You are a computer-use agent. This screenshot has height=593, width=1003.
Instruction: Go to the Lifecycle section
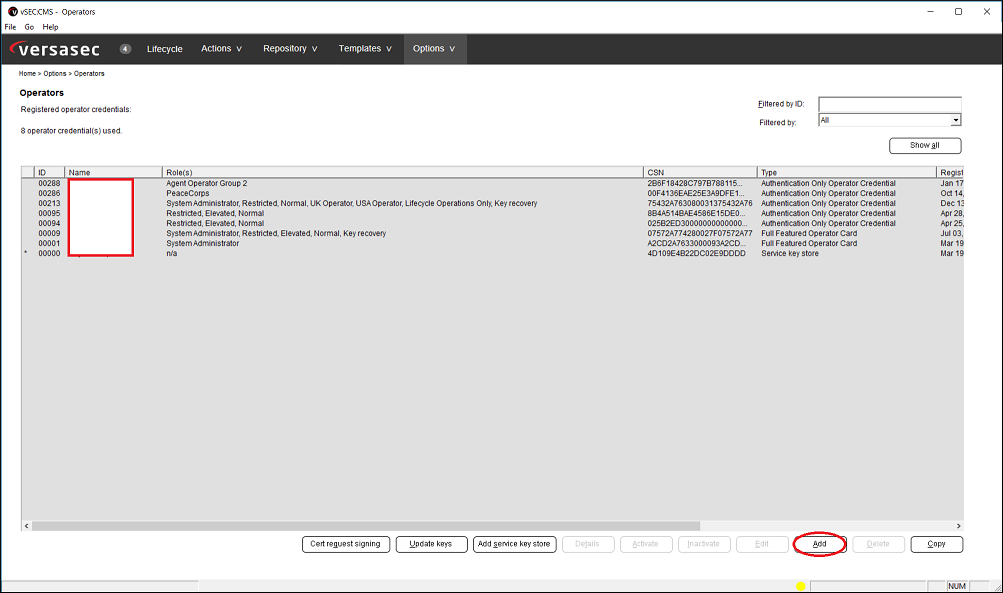(164, 49)
